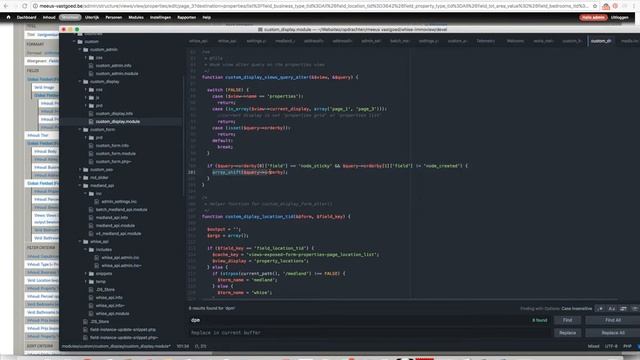Click the Replace All button
Screen dimensions: 640x360
[x=613, y=333]
